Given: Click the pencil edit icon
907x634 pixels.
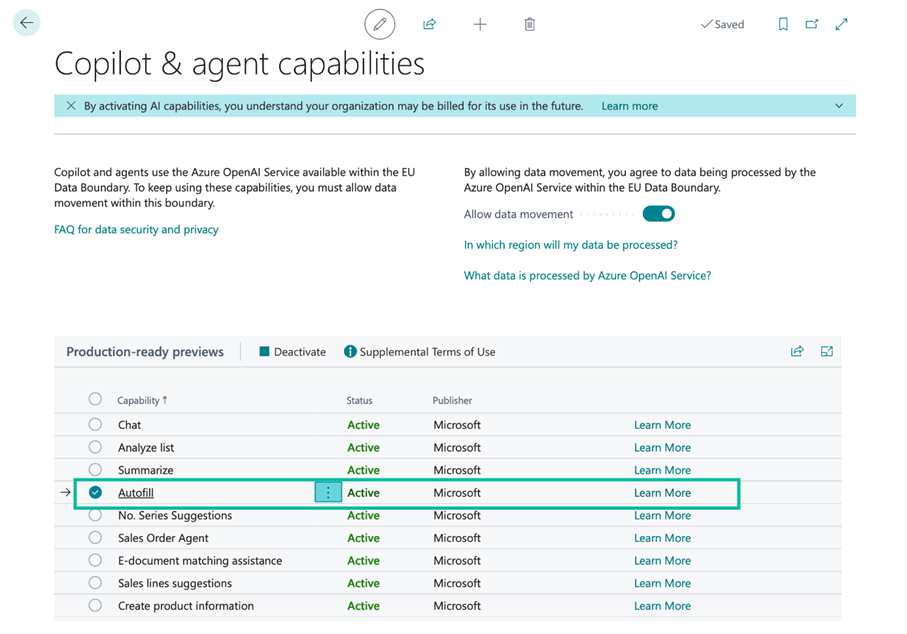Looking at the screenshot, I should 379,24.
